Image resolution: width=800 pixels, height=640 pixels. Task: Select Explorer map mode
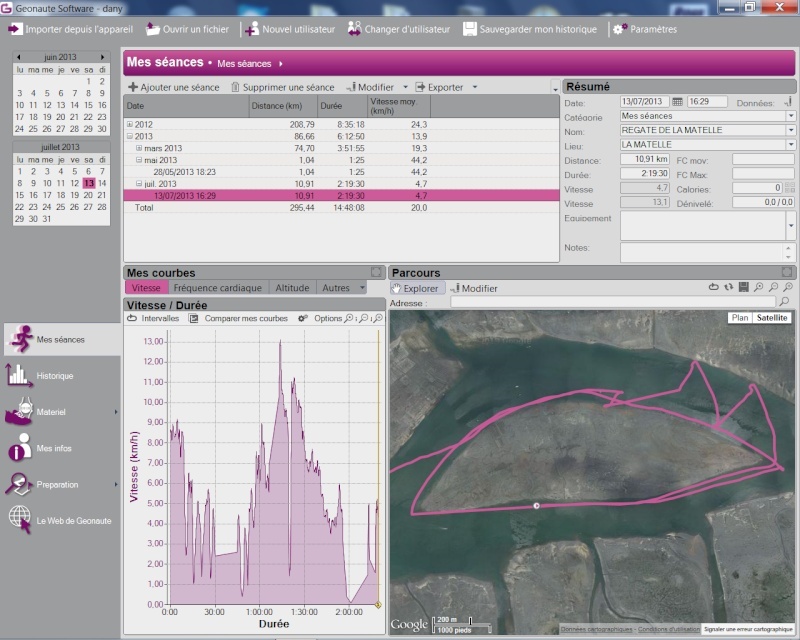[417, 288]
